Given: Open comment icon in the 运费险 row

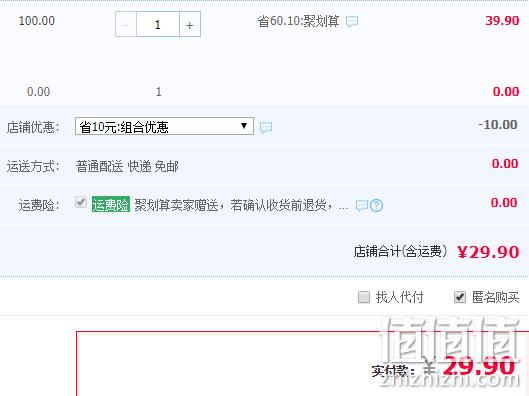Looking at the screenshot, I should (362, 205).
